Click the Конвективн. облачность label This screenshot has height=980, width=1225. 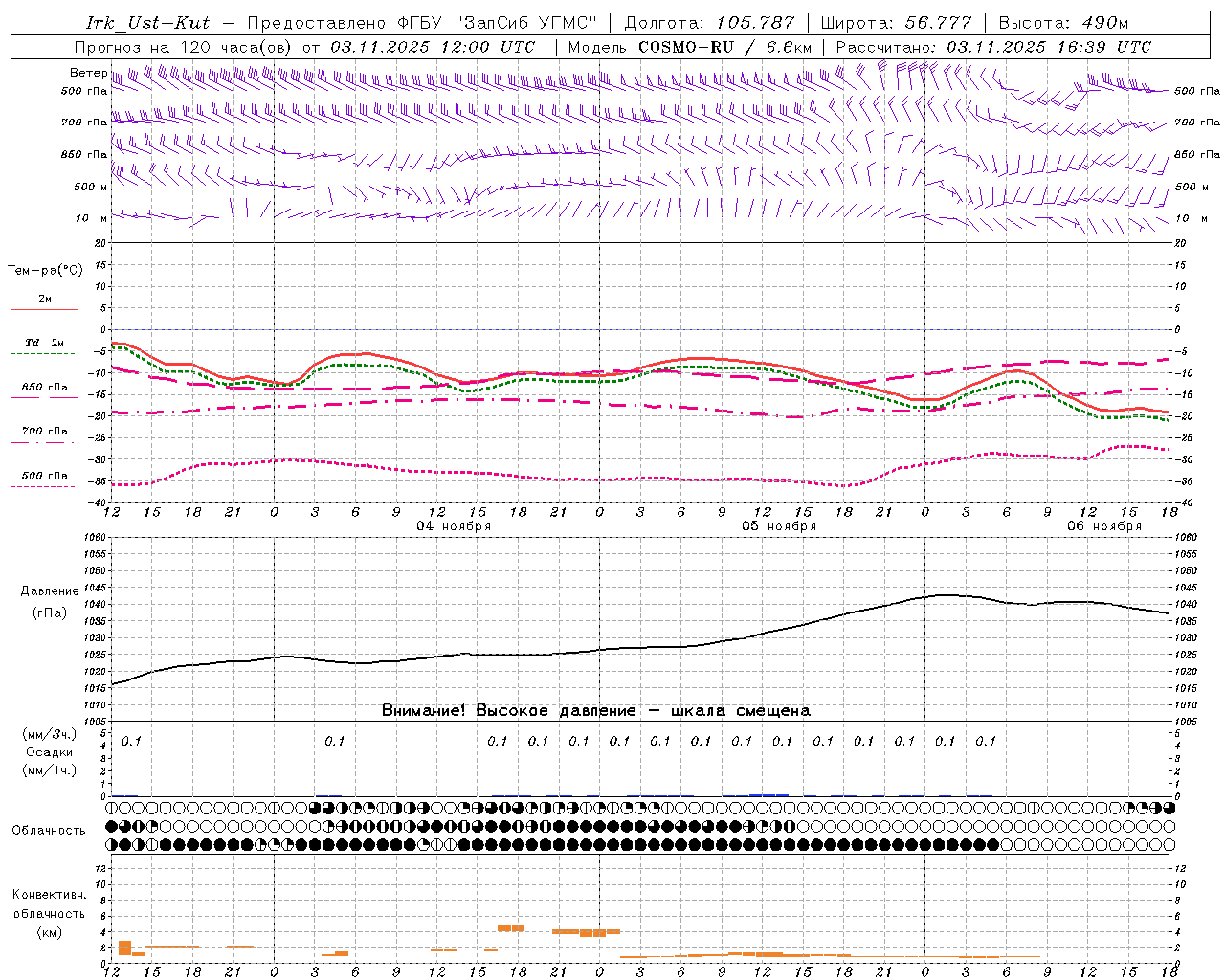[49, 904]
